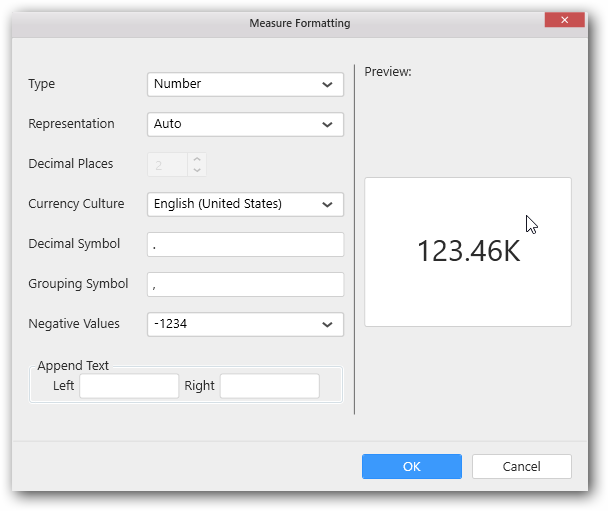The image size is (608, 511).
Task: Open the Type dropdown showing Number
Action: 245,84
